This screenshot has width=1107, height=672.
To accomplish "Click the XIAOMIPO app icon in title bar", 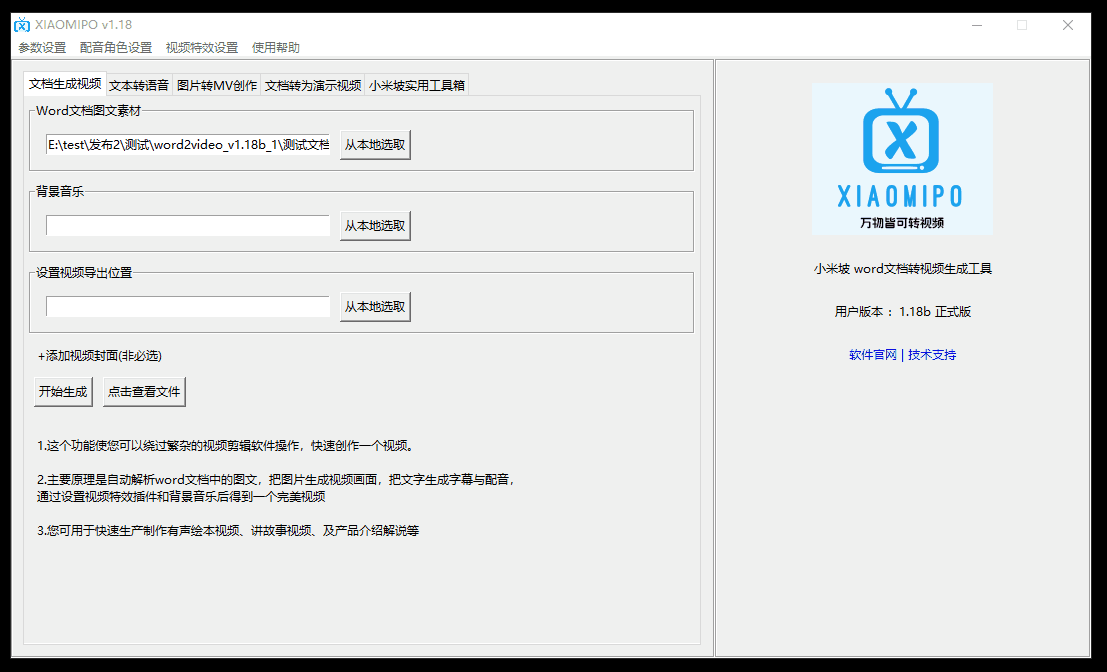I will coord(22,25).
